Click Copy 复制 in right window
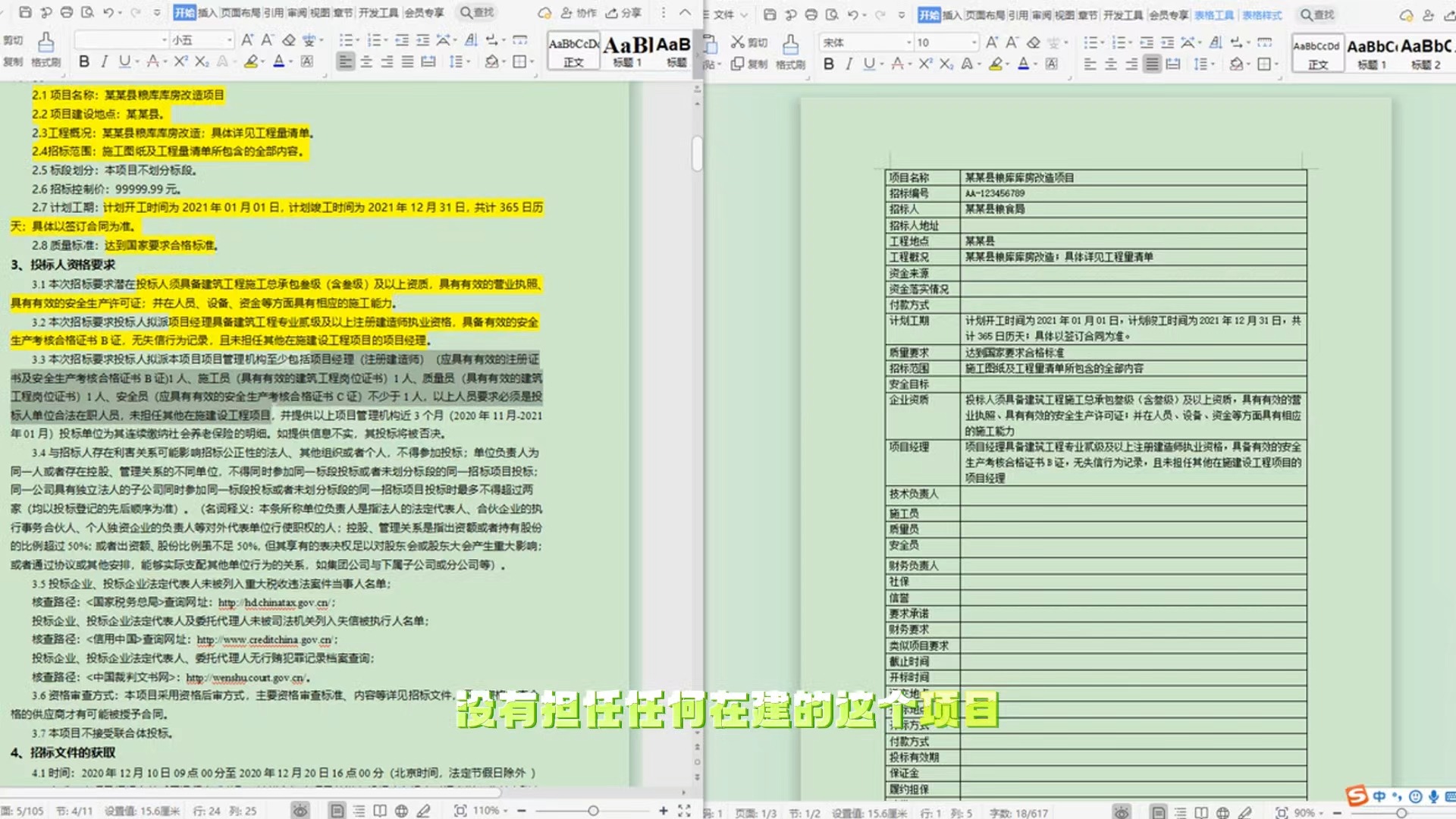Viewport: 1456px width, 819px height. (x=749, y=64)
